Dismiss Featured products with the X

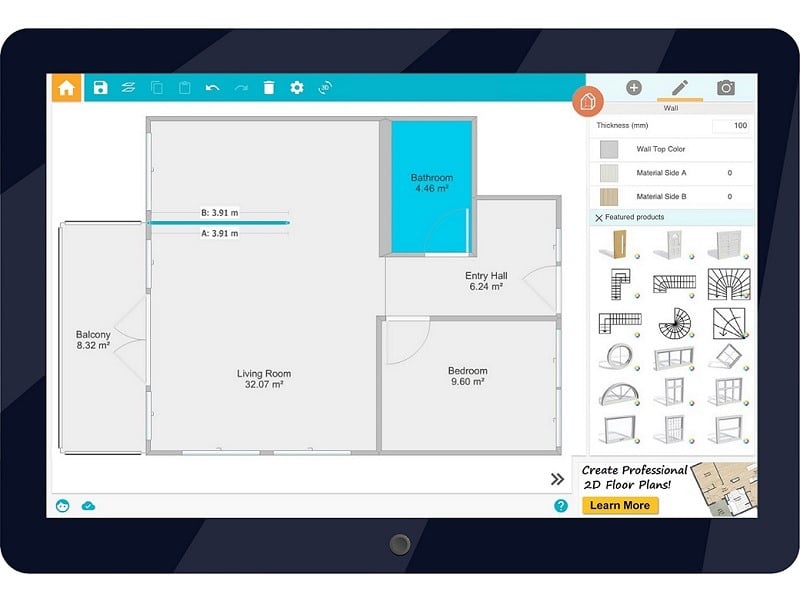click(x=600, y=217)
